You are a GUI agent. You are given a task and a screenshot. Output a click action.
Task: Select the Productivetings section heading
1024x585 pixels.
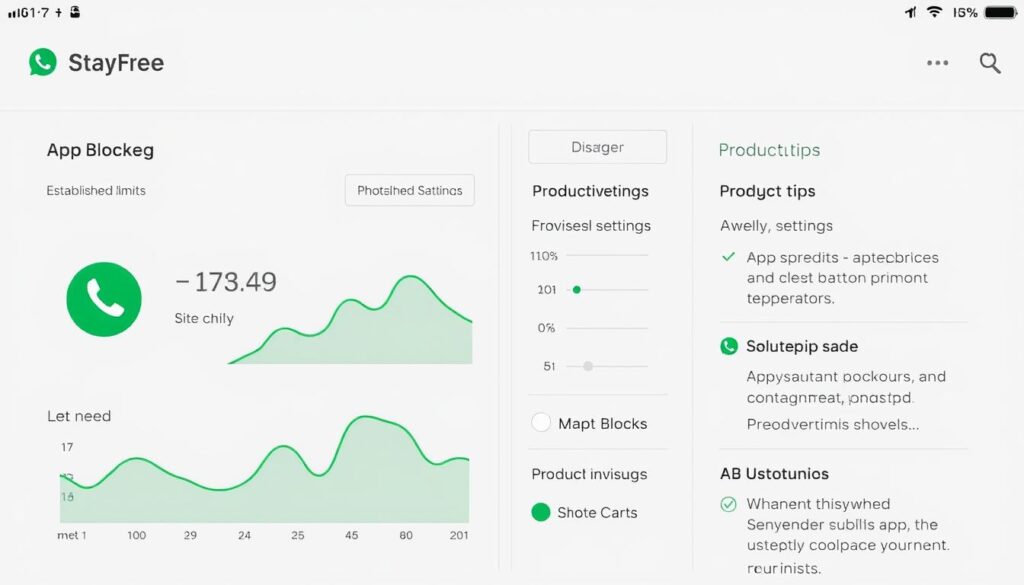click(x=590, y=191)
